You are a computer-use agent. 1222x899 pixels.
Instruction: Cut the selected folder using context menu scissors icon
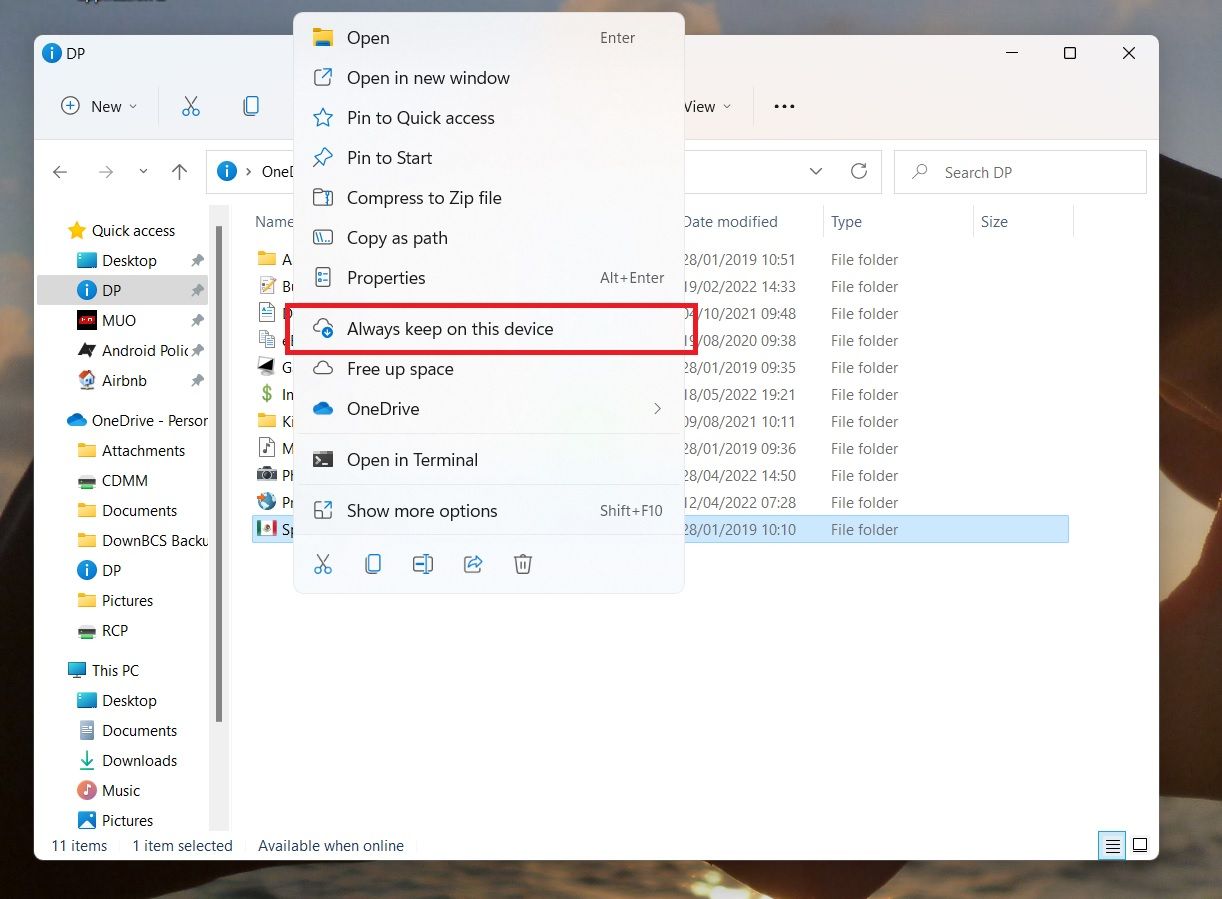[x=323, y=563]
